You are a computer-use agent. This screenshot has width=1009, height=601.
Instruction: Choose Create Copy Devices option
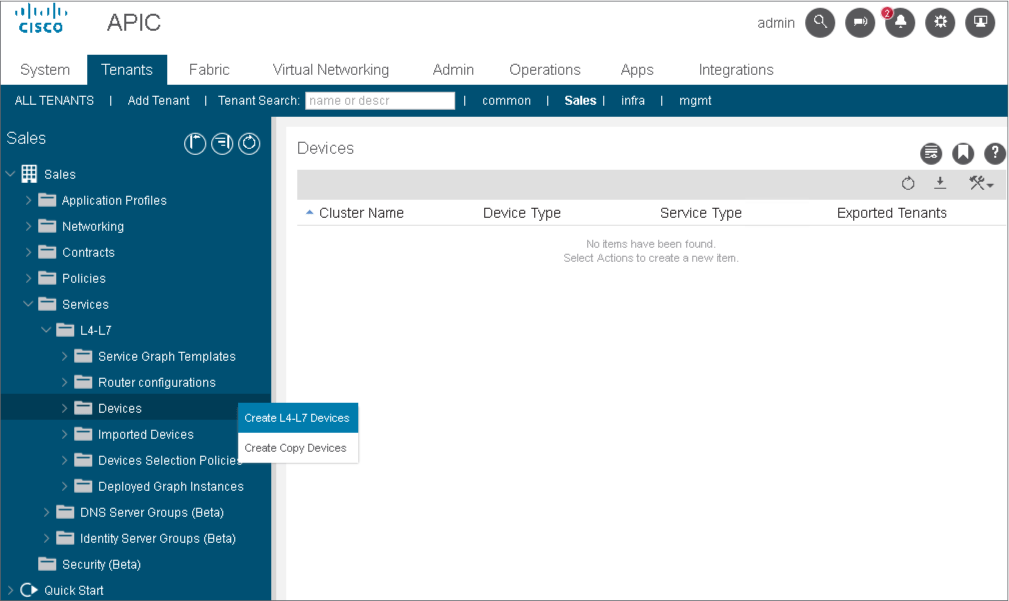click(x=295, y=448)
